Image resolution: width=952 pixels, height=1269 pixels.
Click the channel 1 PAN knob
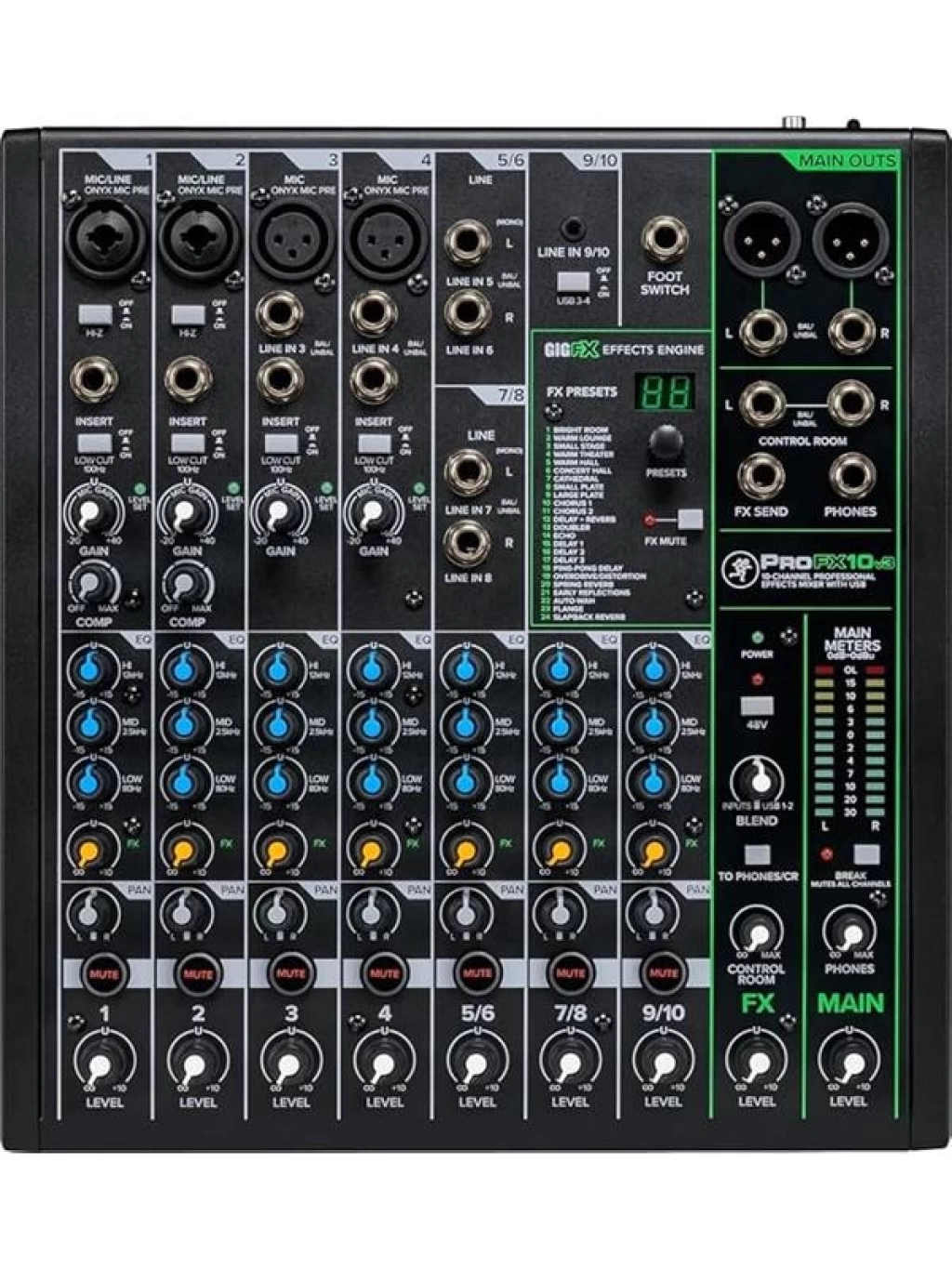point(91,913)
